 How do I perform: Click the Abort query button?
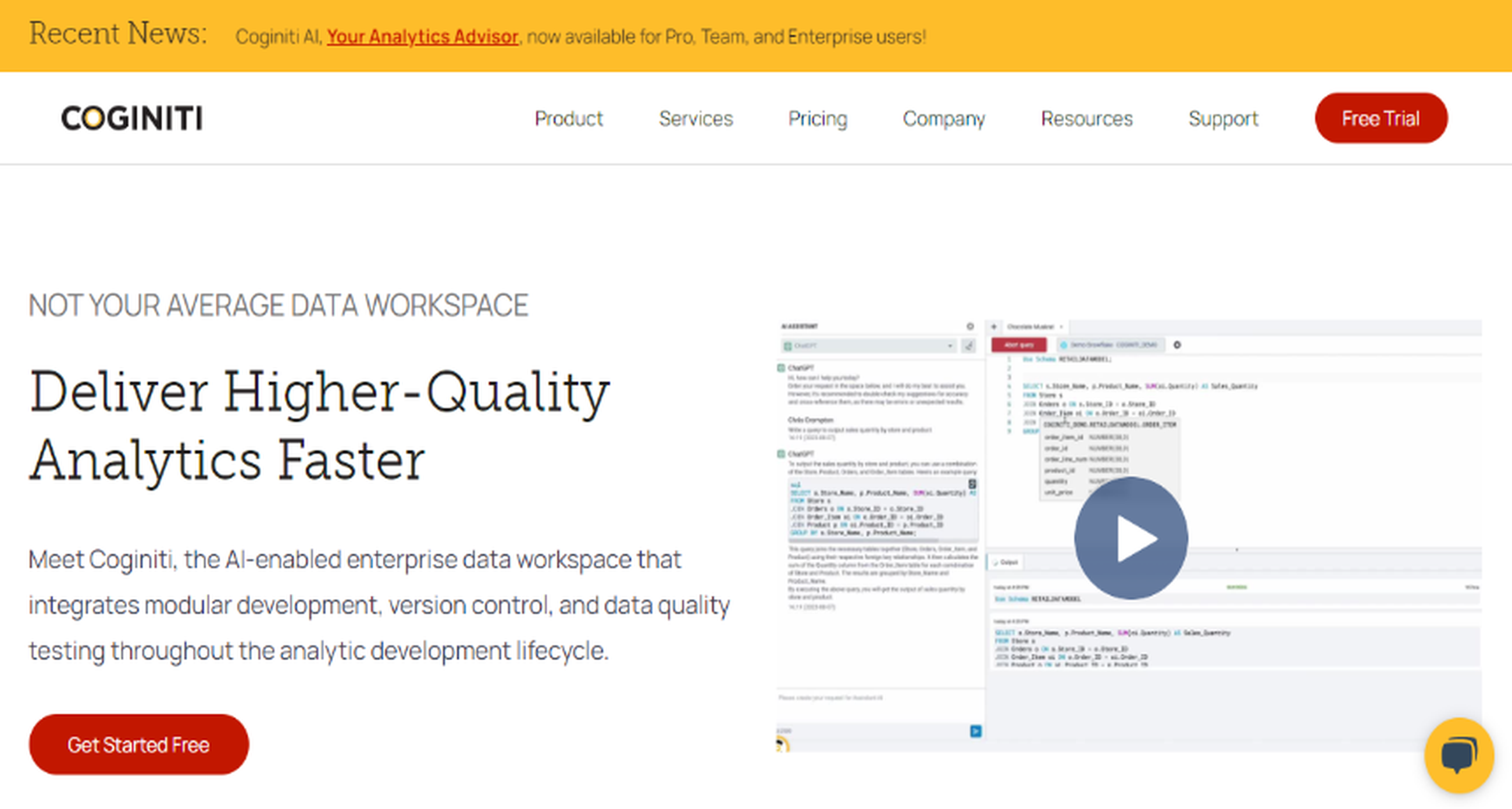[x=1019, y=345]
